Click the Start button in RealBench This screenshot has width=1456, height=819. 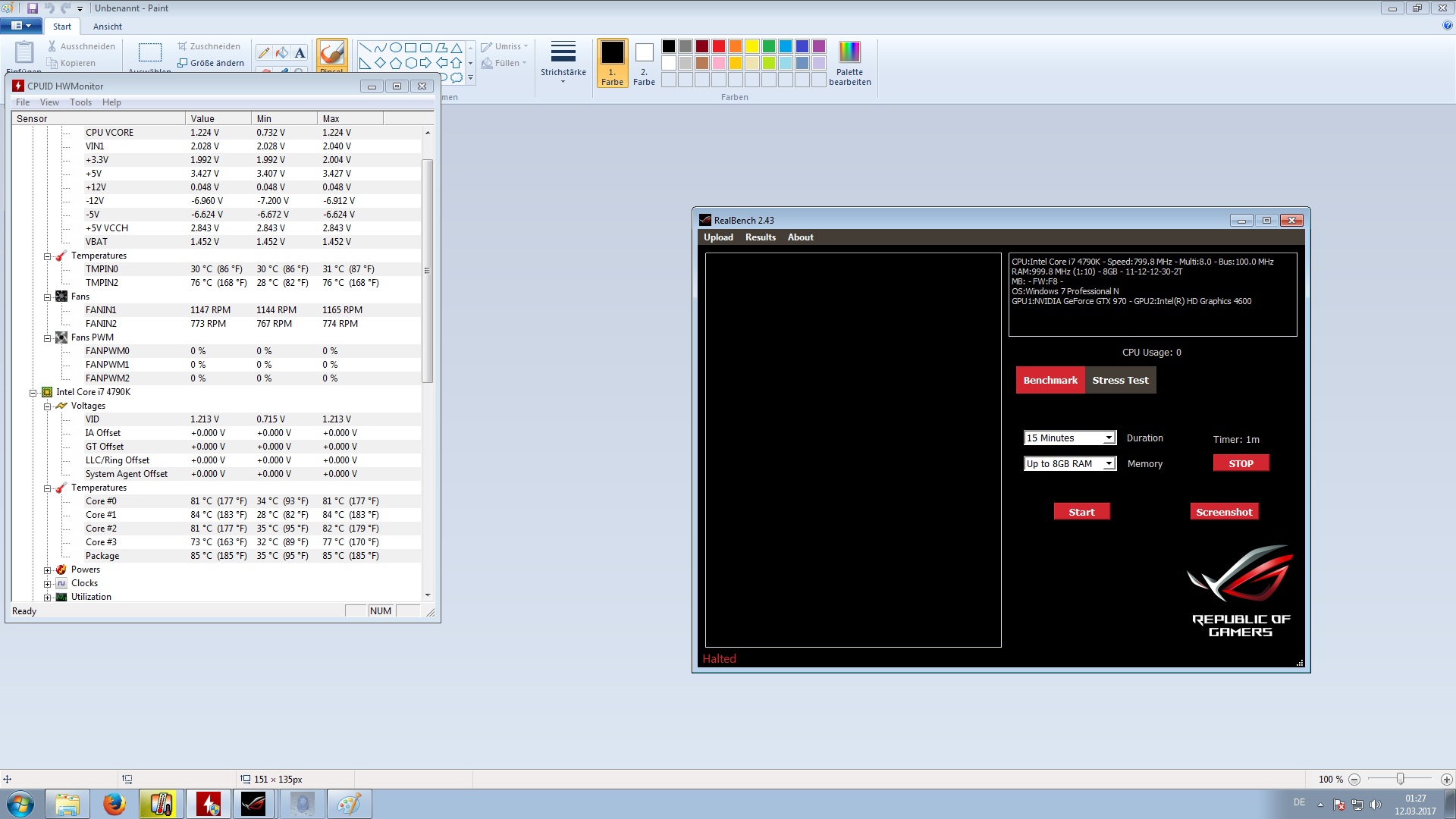tap(1081, 512)
